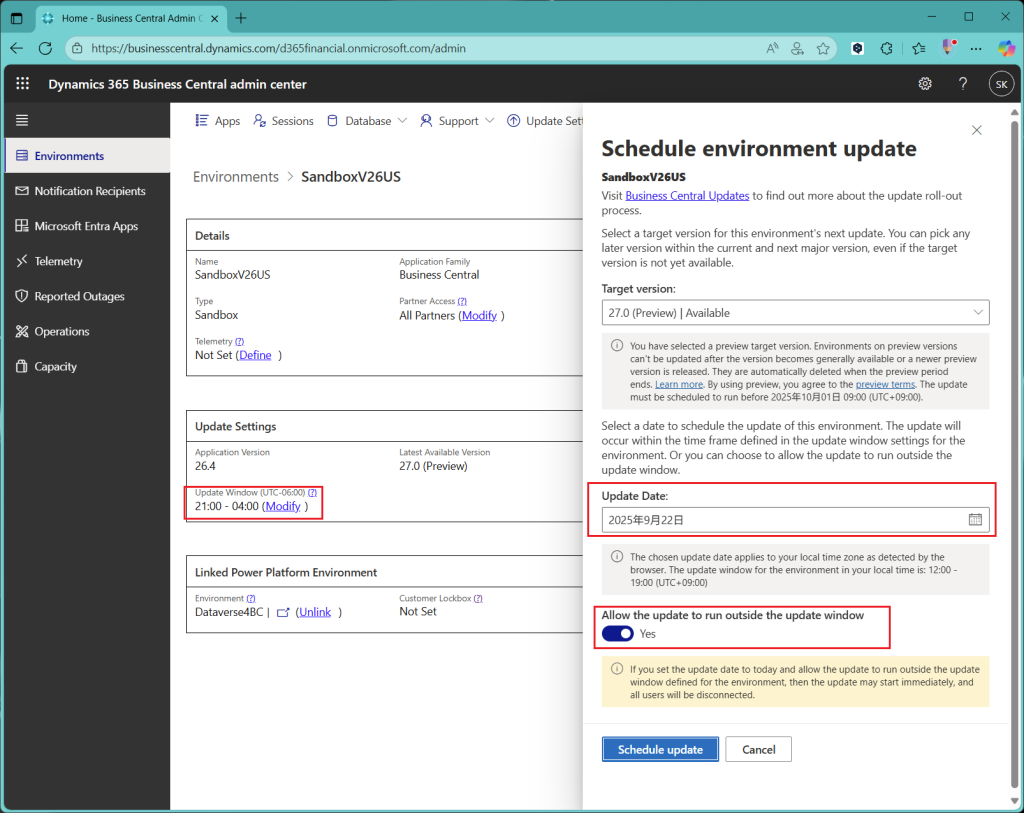Screen dimensions: 1024x813
Task: Collapse the hamburger navigation menu
Action: (22, 121)
